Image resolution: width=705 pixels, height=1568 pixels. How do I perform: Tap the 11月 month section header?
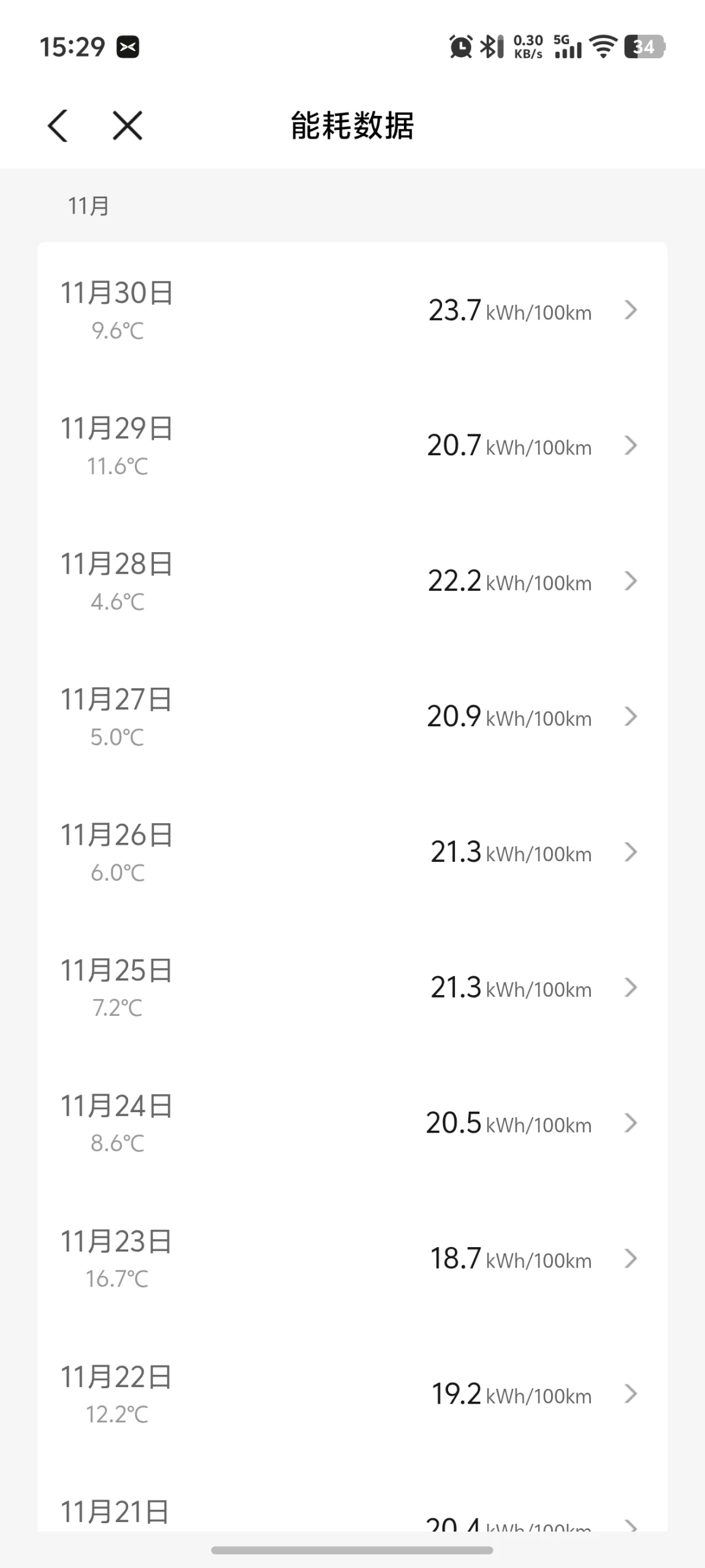pyautogui.click(x=88, y=206)
